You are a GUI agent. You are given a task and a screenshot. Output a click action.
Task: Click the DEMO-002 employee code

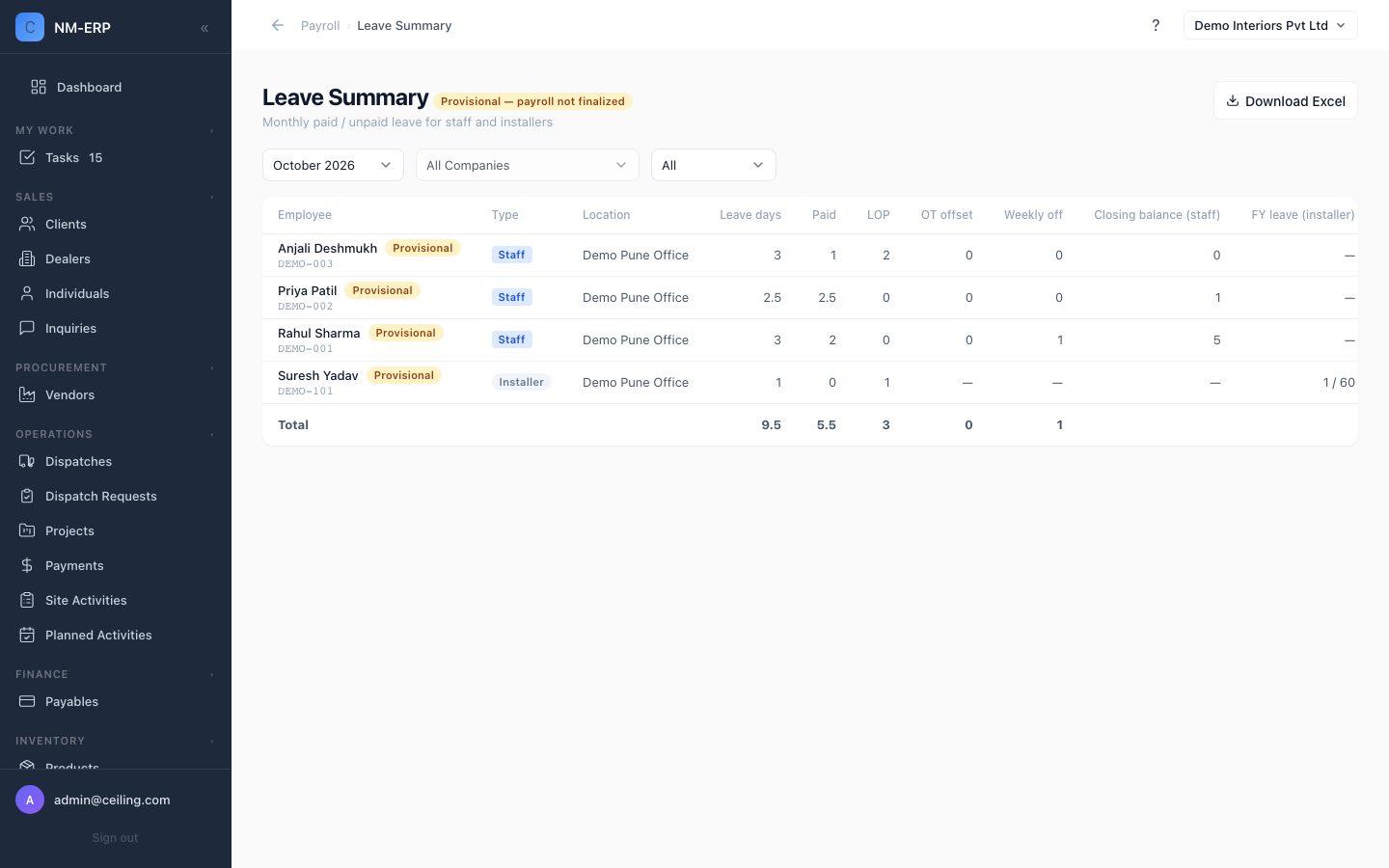coord(306,307)
